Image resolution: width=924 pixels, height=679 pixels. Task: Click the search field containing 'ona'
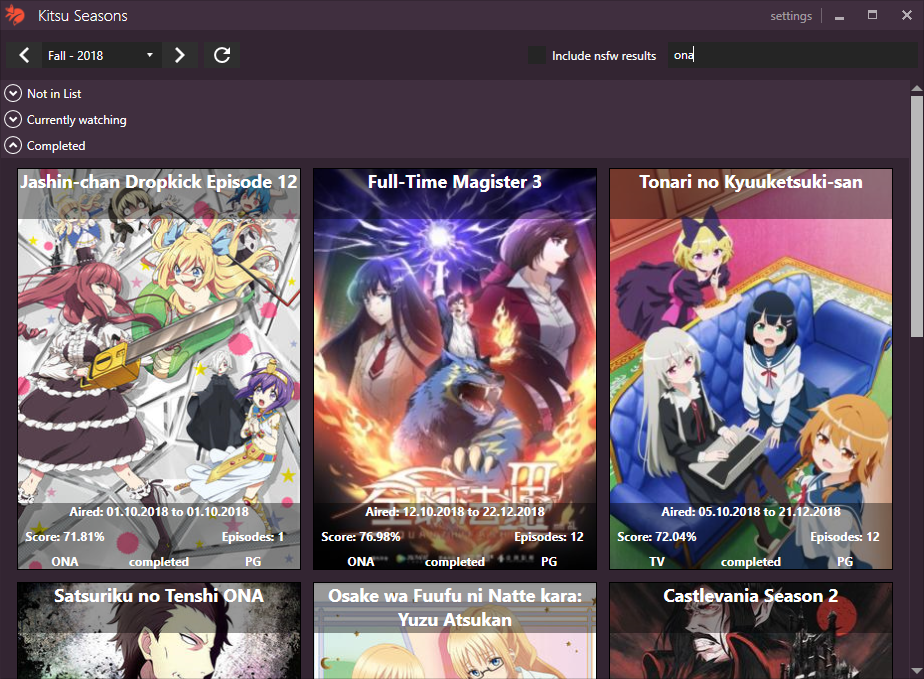click(x=792, y=55)
